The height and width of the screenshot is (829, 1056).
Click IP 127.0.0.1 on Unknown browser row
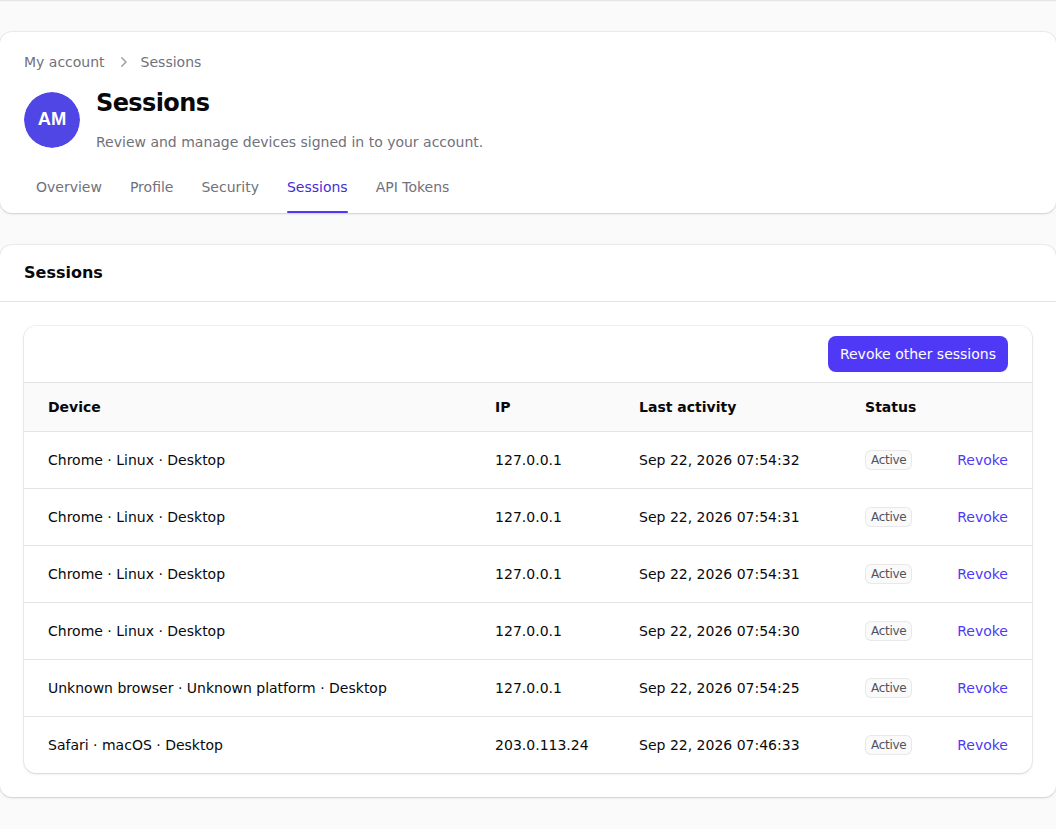(528, 688)
